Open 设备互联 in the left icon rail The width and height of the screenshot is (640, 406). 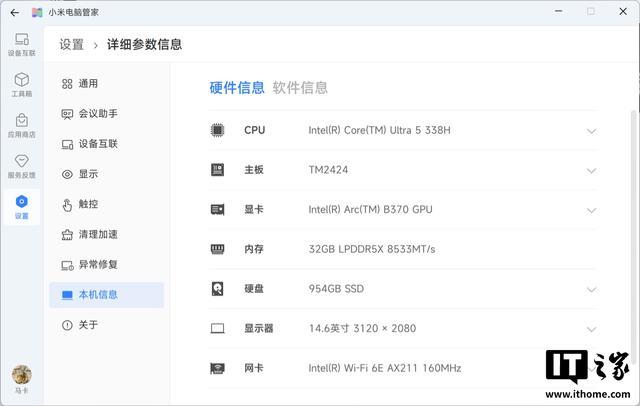(21, 44)
